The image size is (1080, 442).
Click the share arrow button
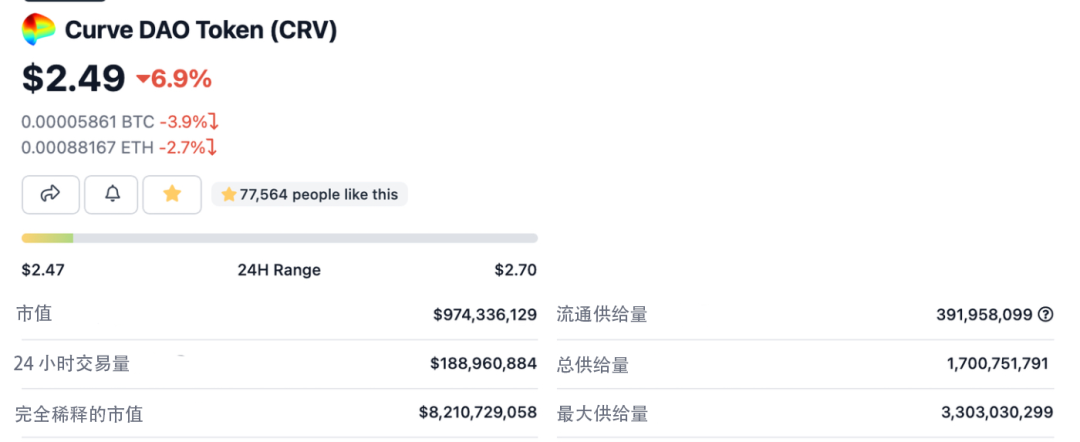click(51, 195)
